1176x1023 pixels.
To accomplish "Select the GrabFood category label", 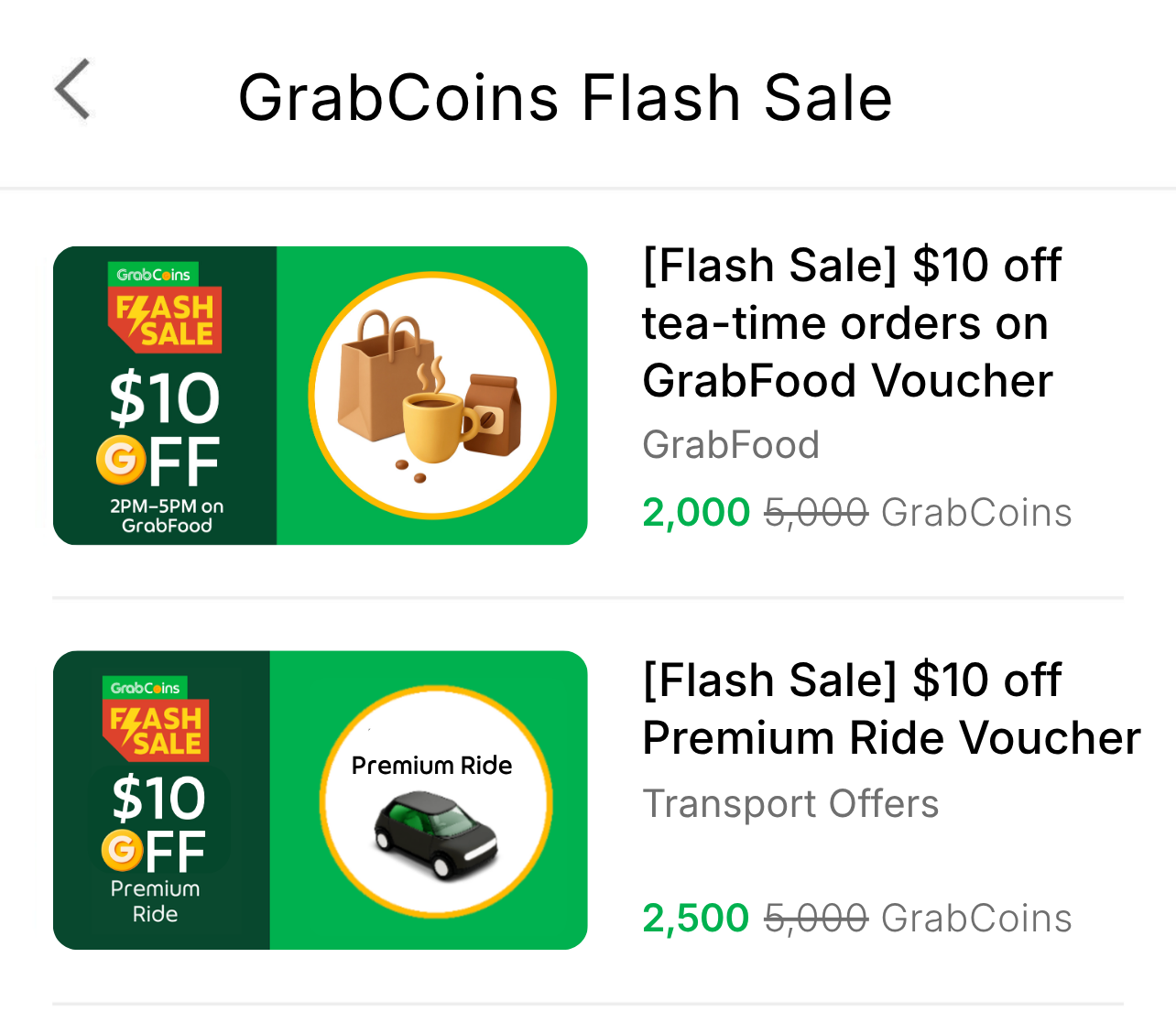I will [x=731, y=445].
